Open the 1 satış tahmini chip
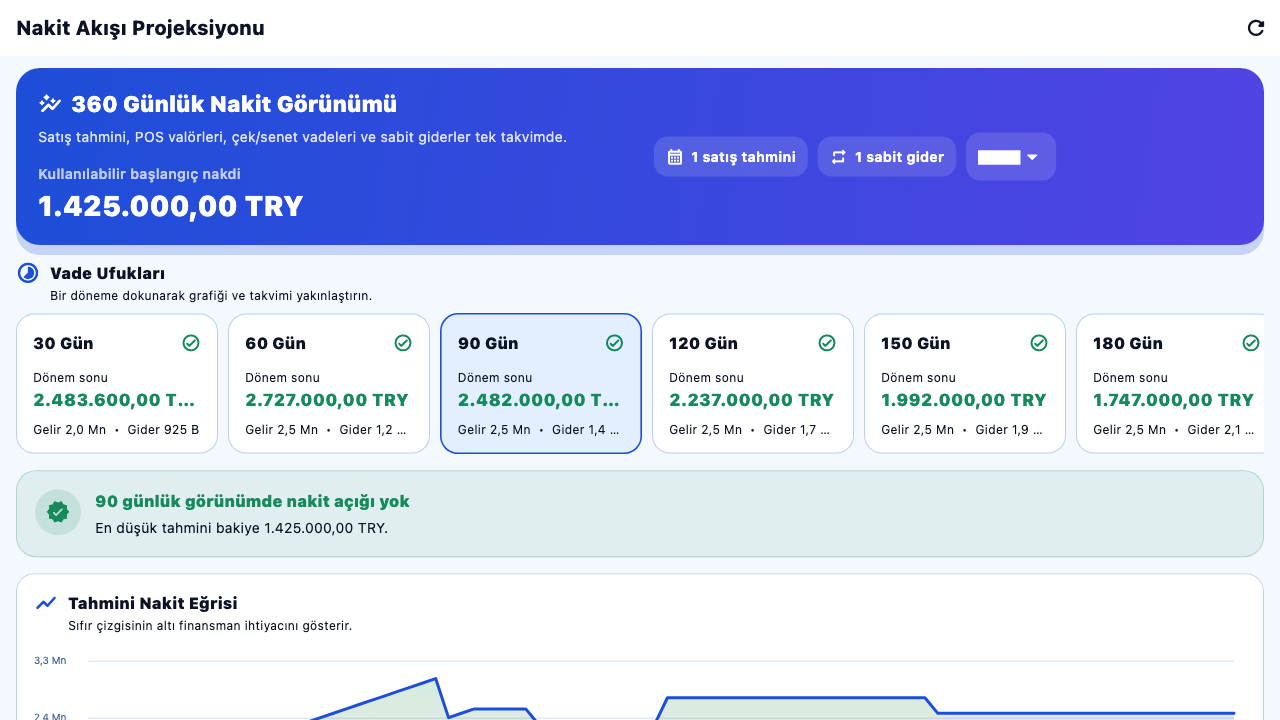Viewport: 1280px width, 720px height. click(x=731, y=157)
